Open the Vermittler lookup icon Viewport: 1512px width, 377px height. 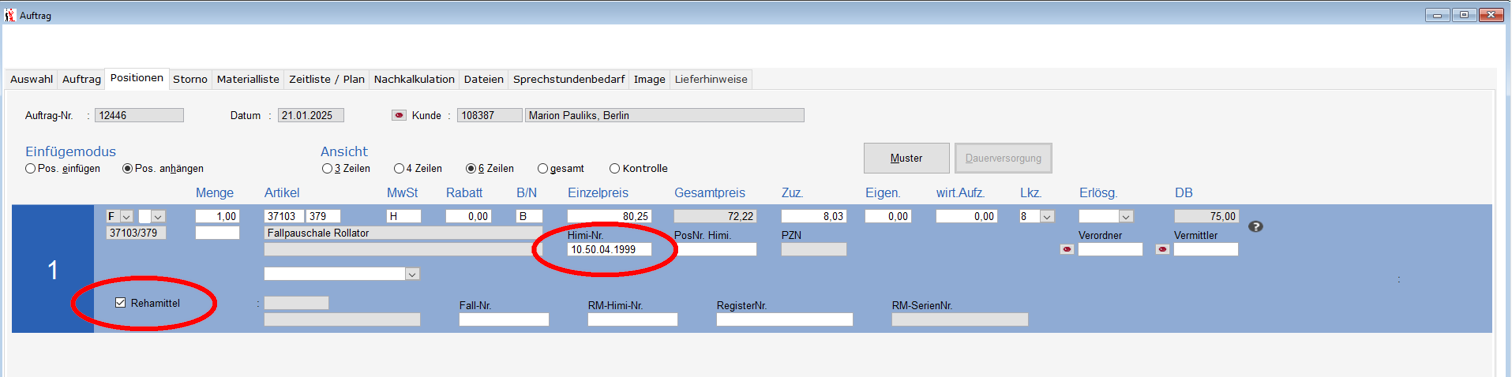[1163, 250]
